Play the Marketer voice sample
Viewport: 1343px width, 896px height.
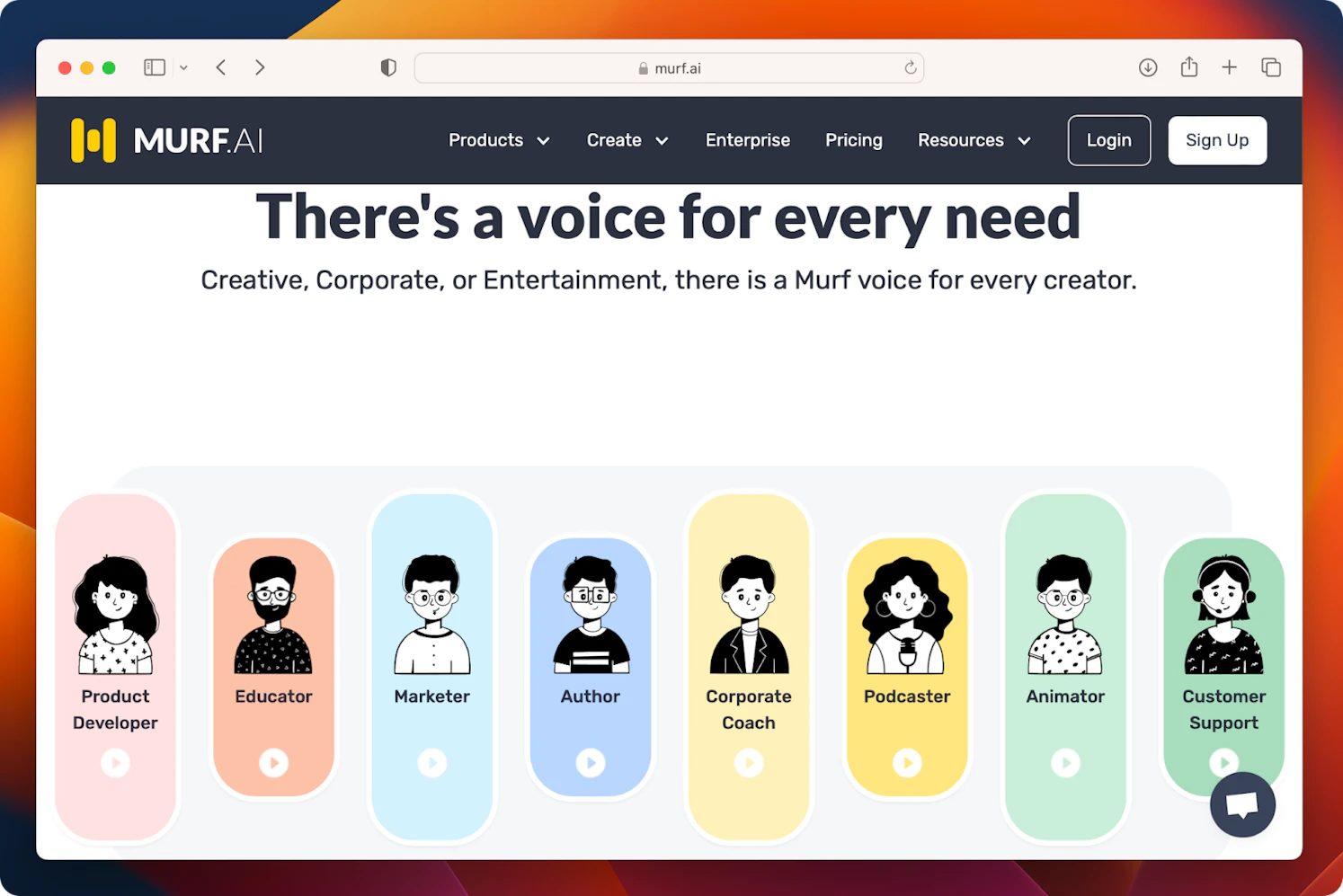[x=432, y=763]
